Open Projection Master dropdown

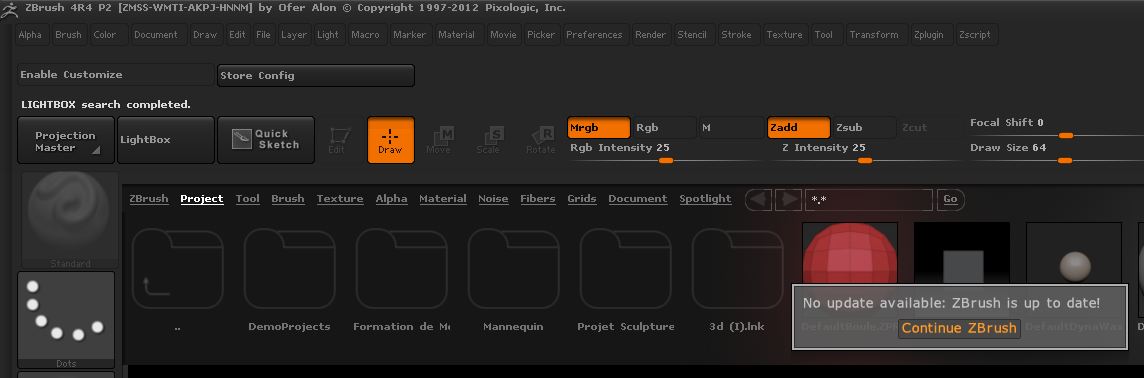(66, 140)
